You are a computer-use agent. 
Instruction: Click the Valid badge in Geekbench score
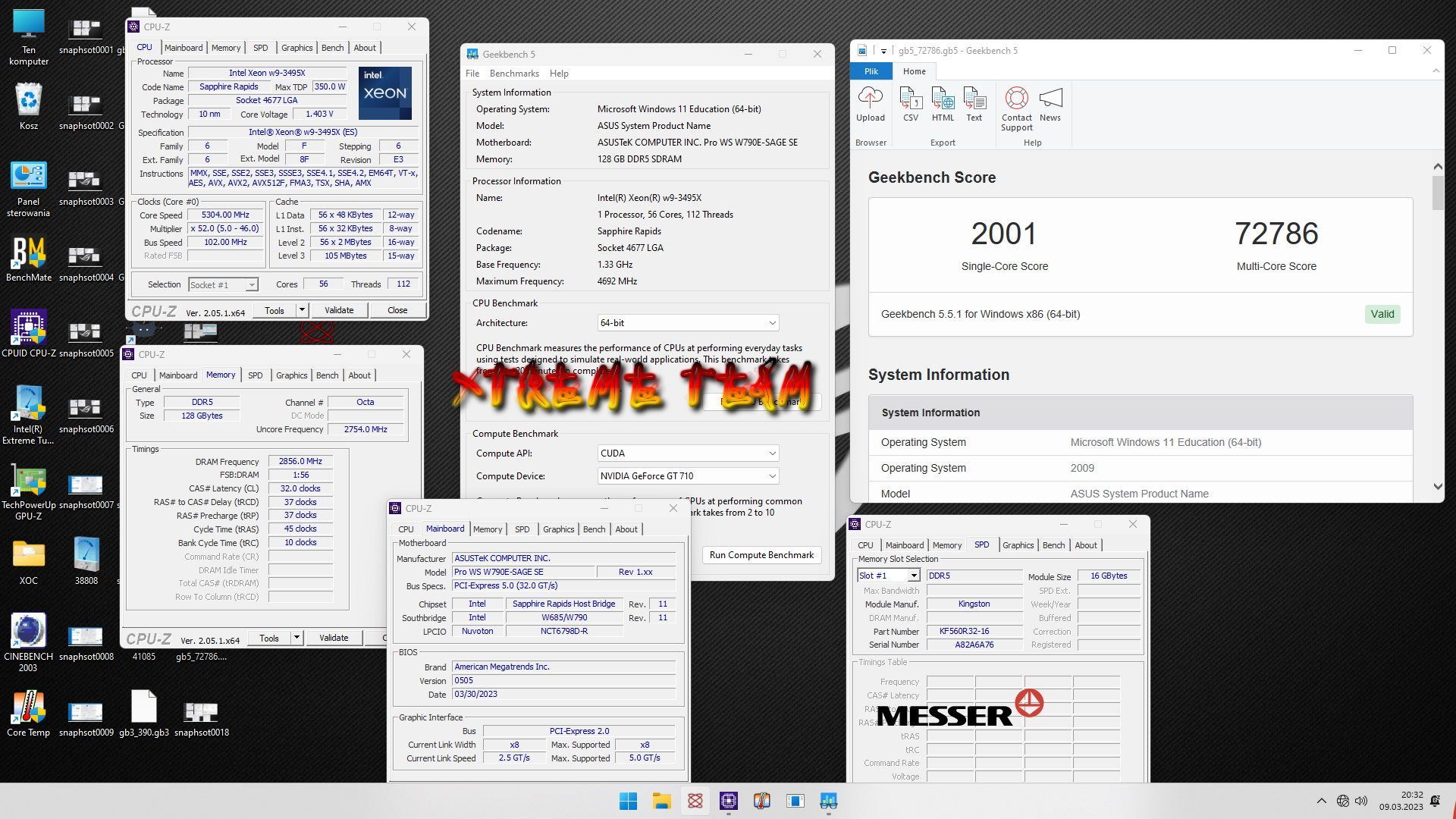[1382, 314]
